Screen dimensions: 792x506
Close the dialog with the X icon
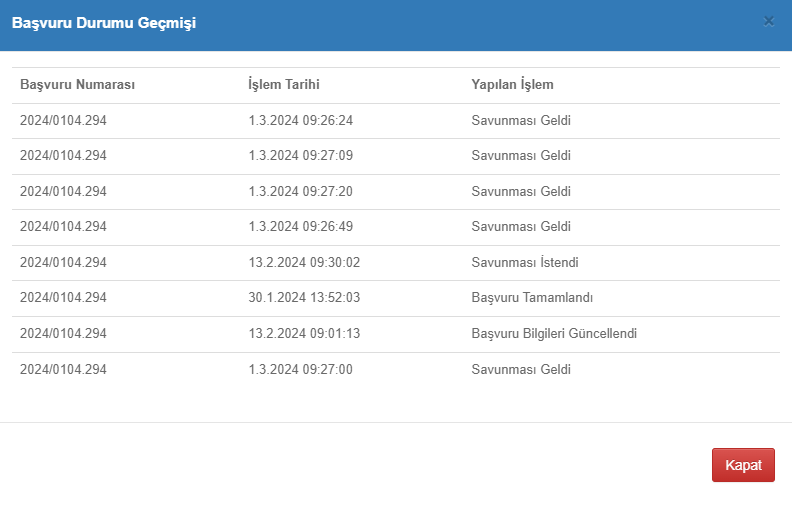769,22
